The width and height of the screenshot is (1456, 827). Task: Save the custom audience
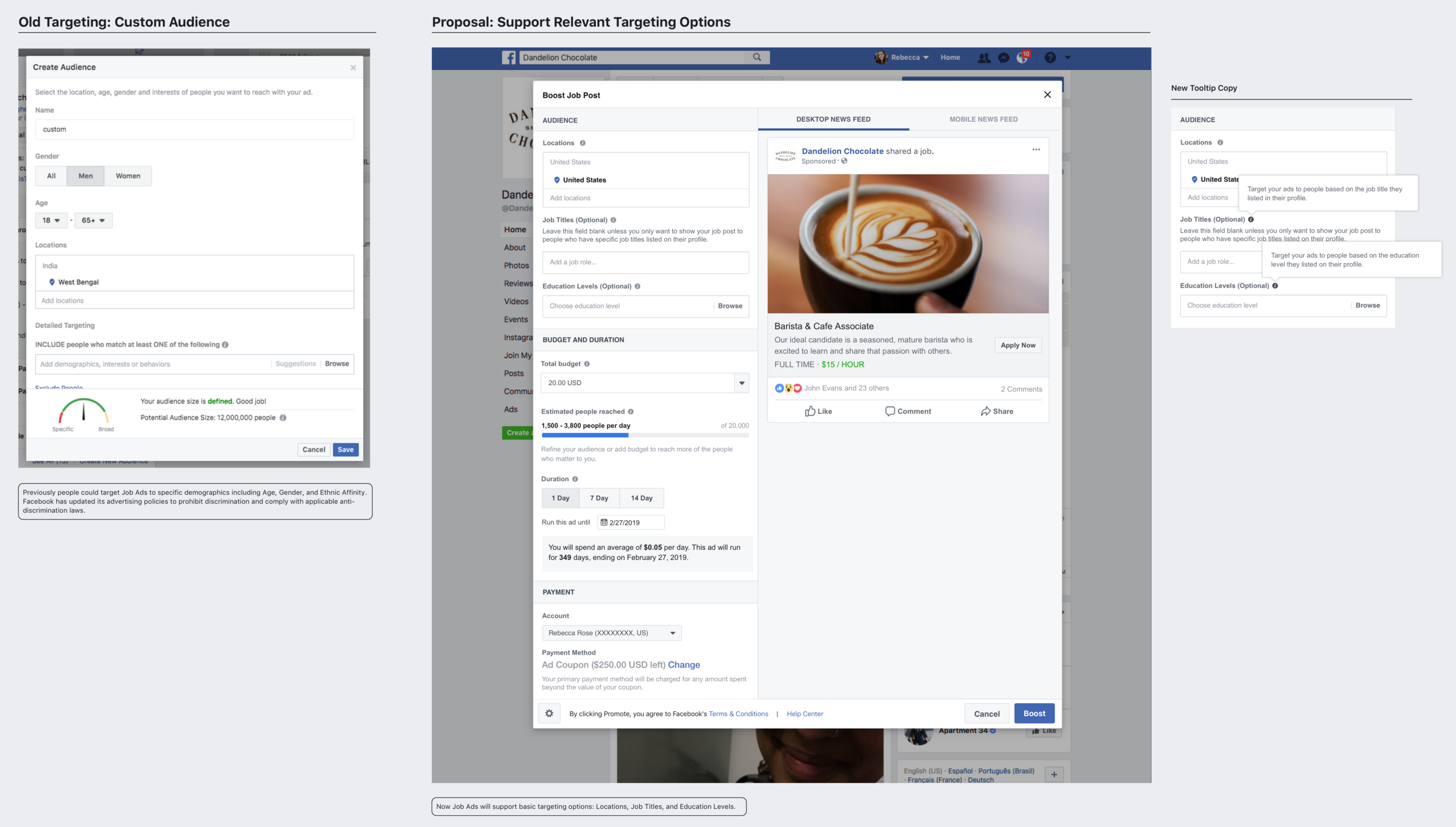(x=345, y=450)
